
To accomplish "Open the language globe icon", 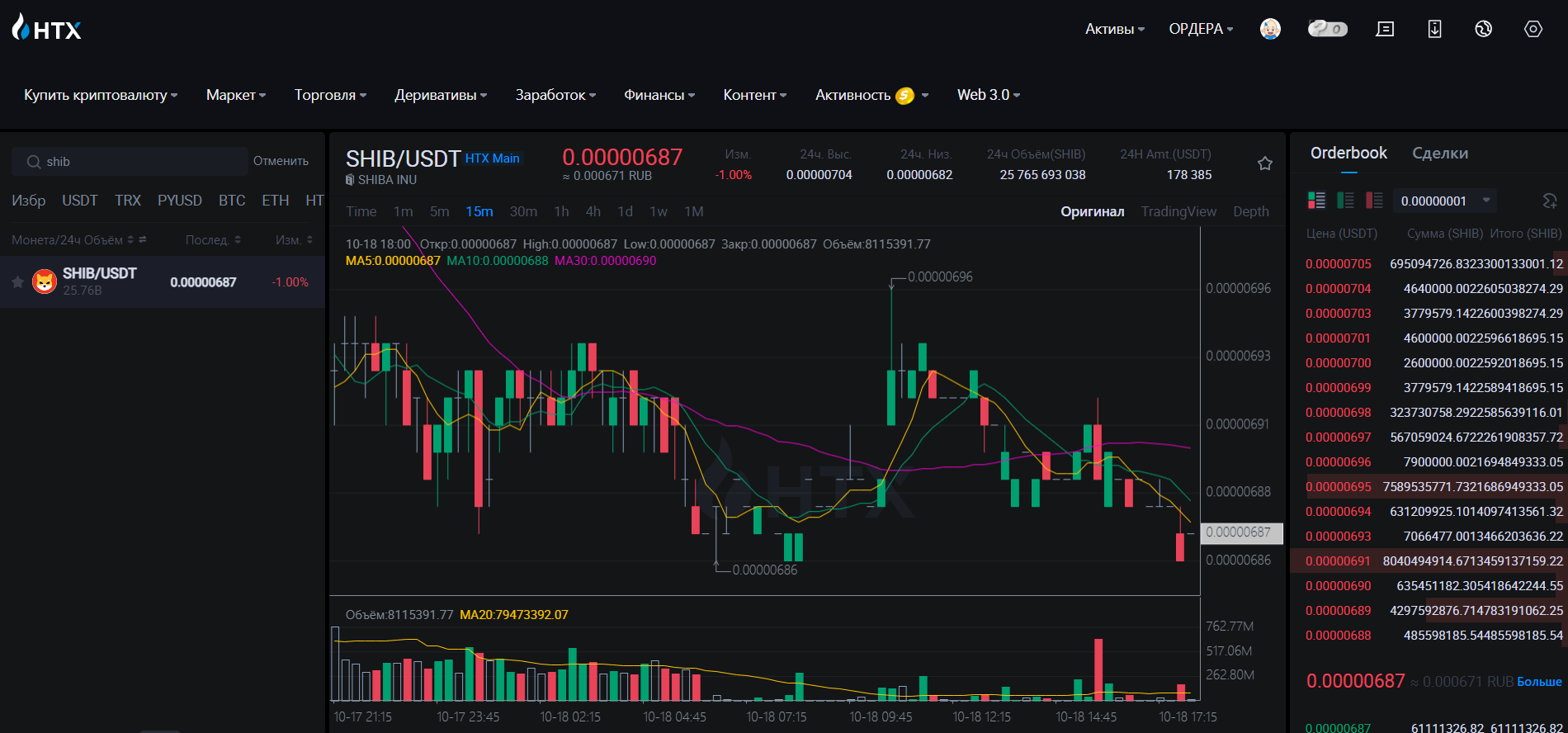I will click(x=1484, y=29).
